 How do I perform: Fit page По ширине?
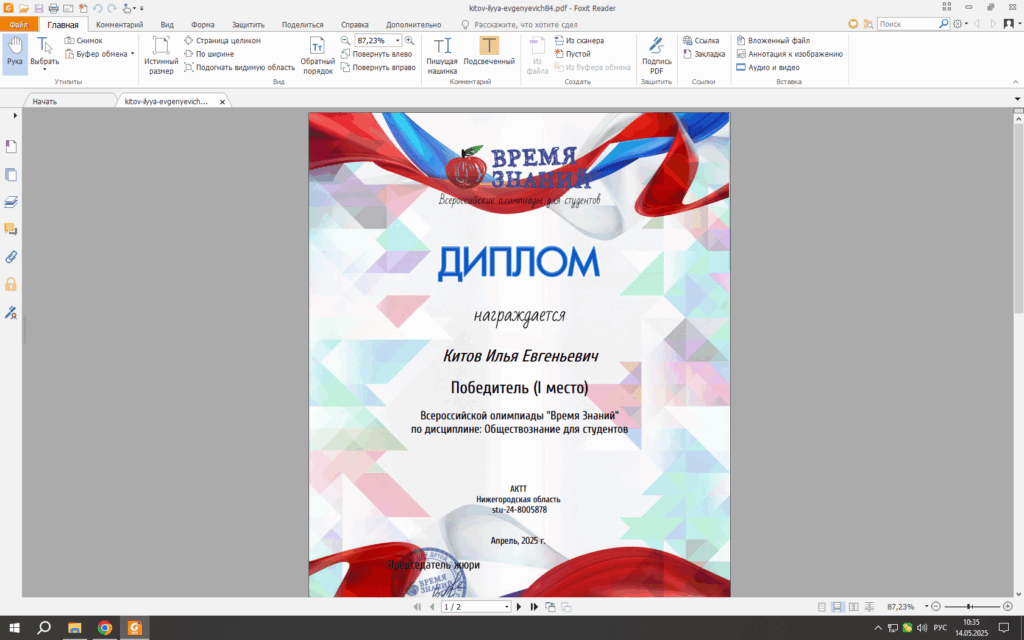(x=209, y=54)
